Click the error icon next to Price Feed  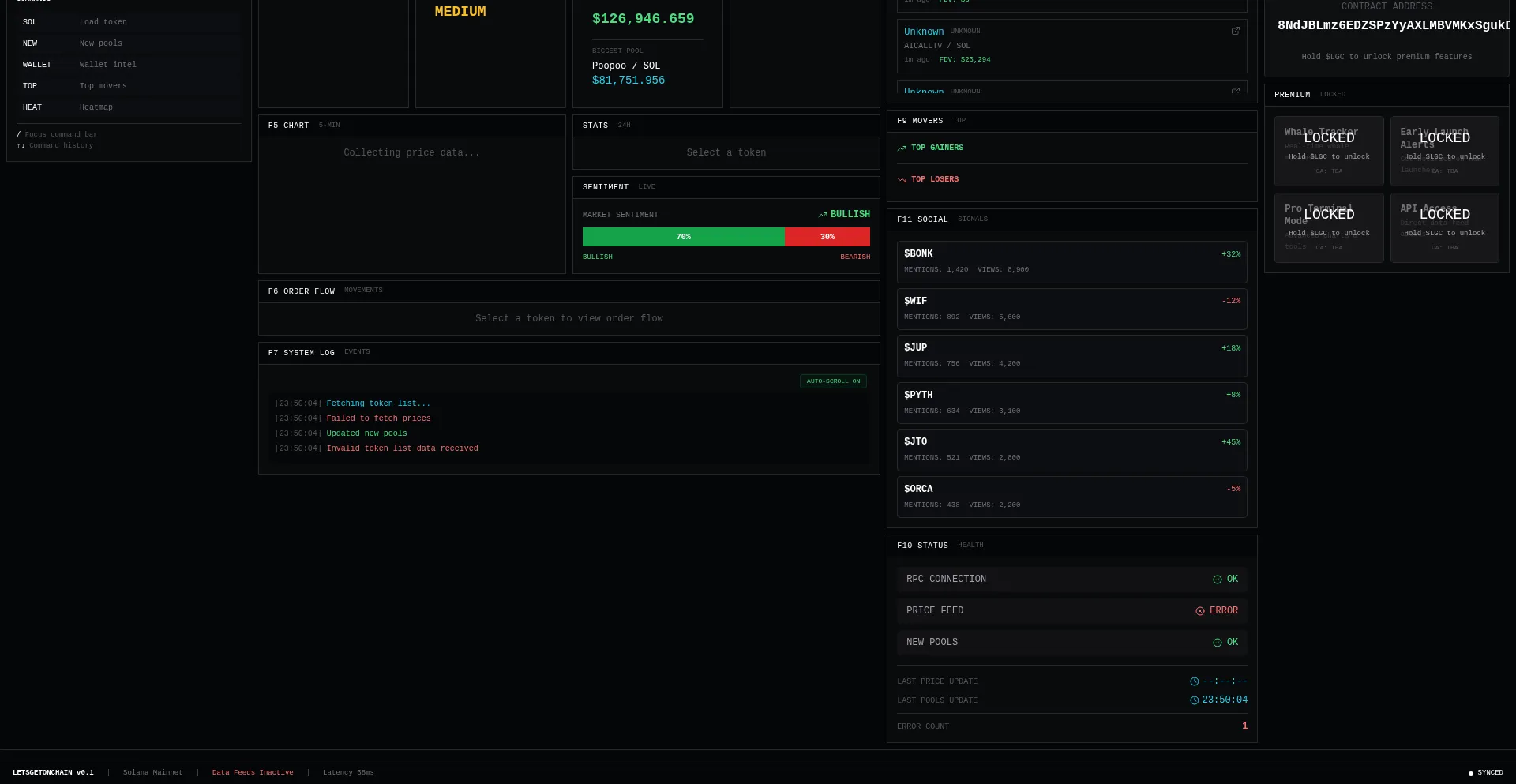tap(1199, 610)
